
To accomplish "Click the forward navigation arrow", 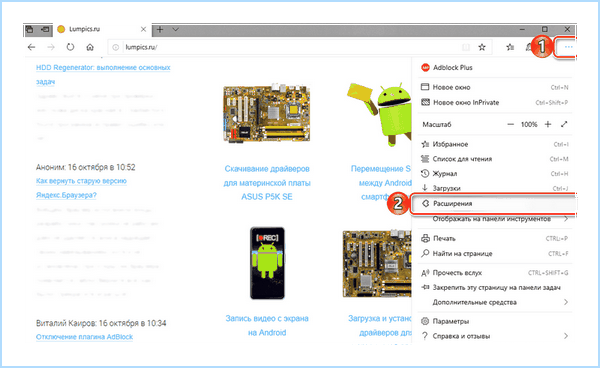I will (x=51, y=47).
